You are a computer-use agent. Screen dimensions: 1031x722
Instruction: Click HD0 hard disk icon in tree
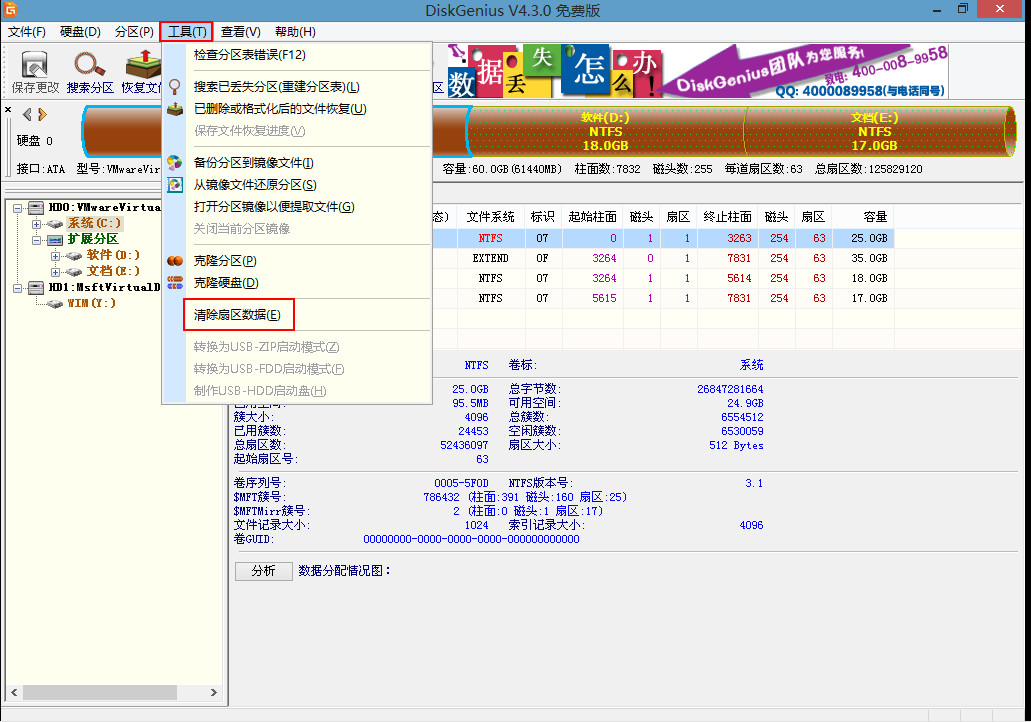coord(36,208)
